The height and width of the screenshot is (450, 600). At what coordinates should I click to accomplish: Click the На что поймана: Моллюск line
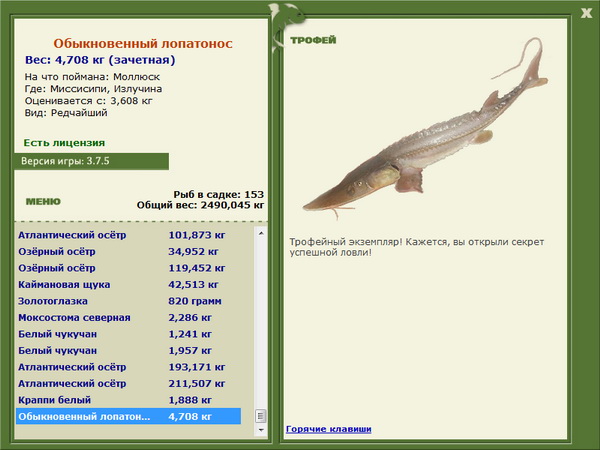pos(92,77)
